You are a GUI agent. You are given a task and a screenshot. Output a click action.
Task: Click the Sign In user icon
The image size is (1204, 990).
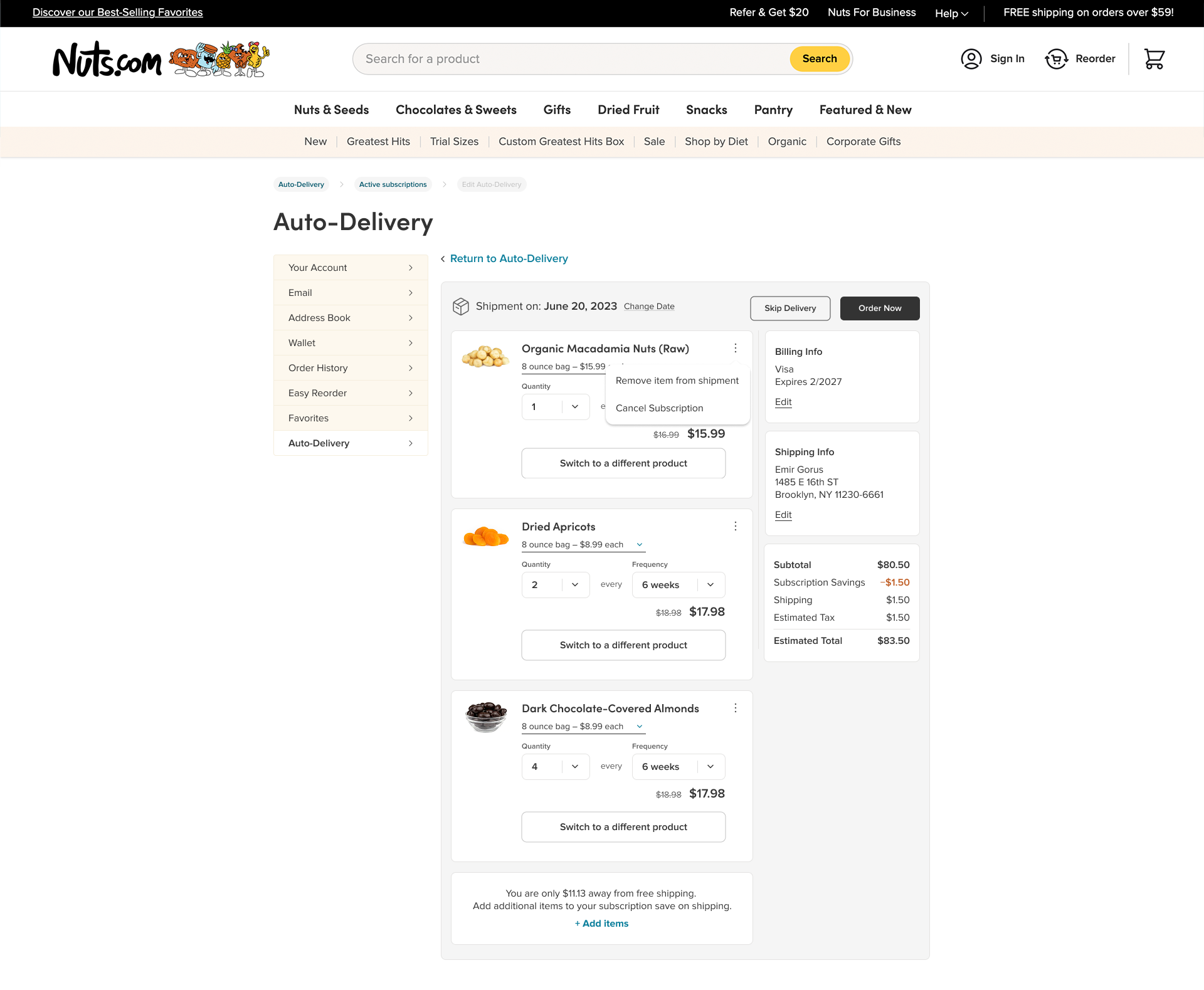click(971, 59)
